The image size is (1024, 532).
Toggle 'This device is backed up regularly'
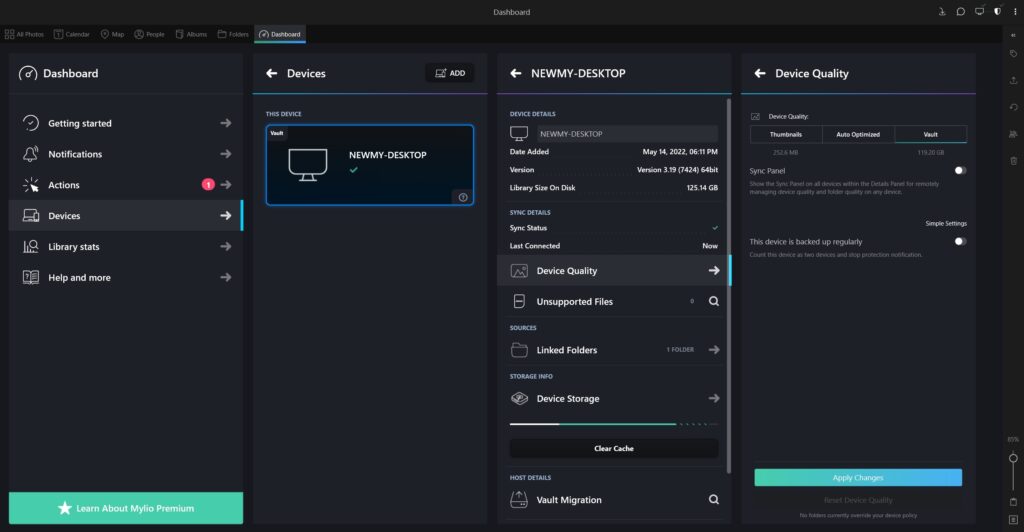point(960,241)
